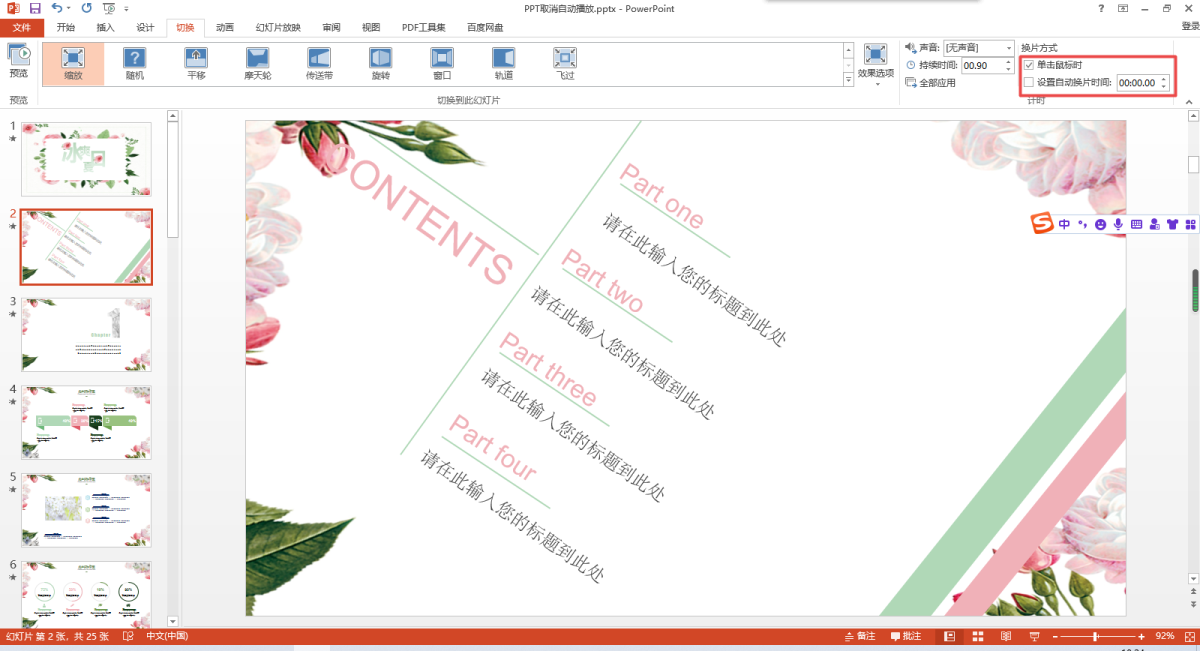Open Sogou soft keyboard

[1136, 224]
